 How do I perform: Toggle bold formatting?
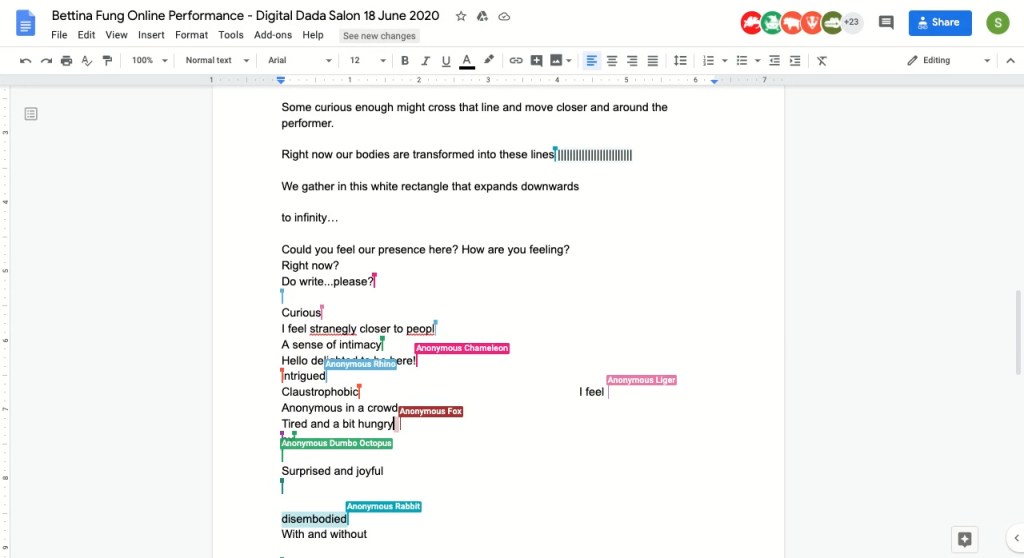click(405, 61)
